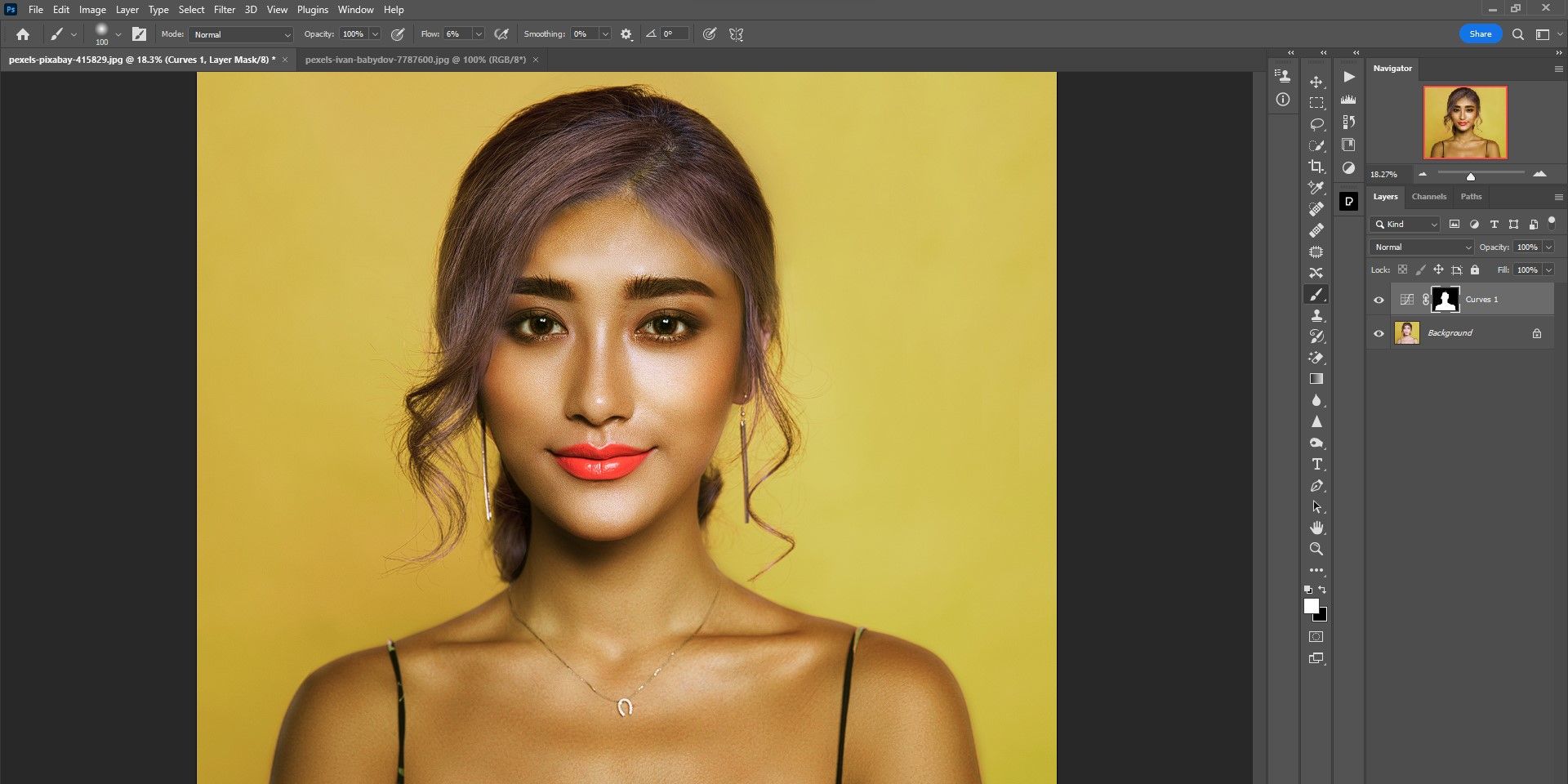The width and height of the screenshot is (1568, 784).
Task: Switch to the Channels tab
Action: (1428, 197)
